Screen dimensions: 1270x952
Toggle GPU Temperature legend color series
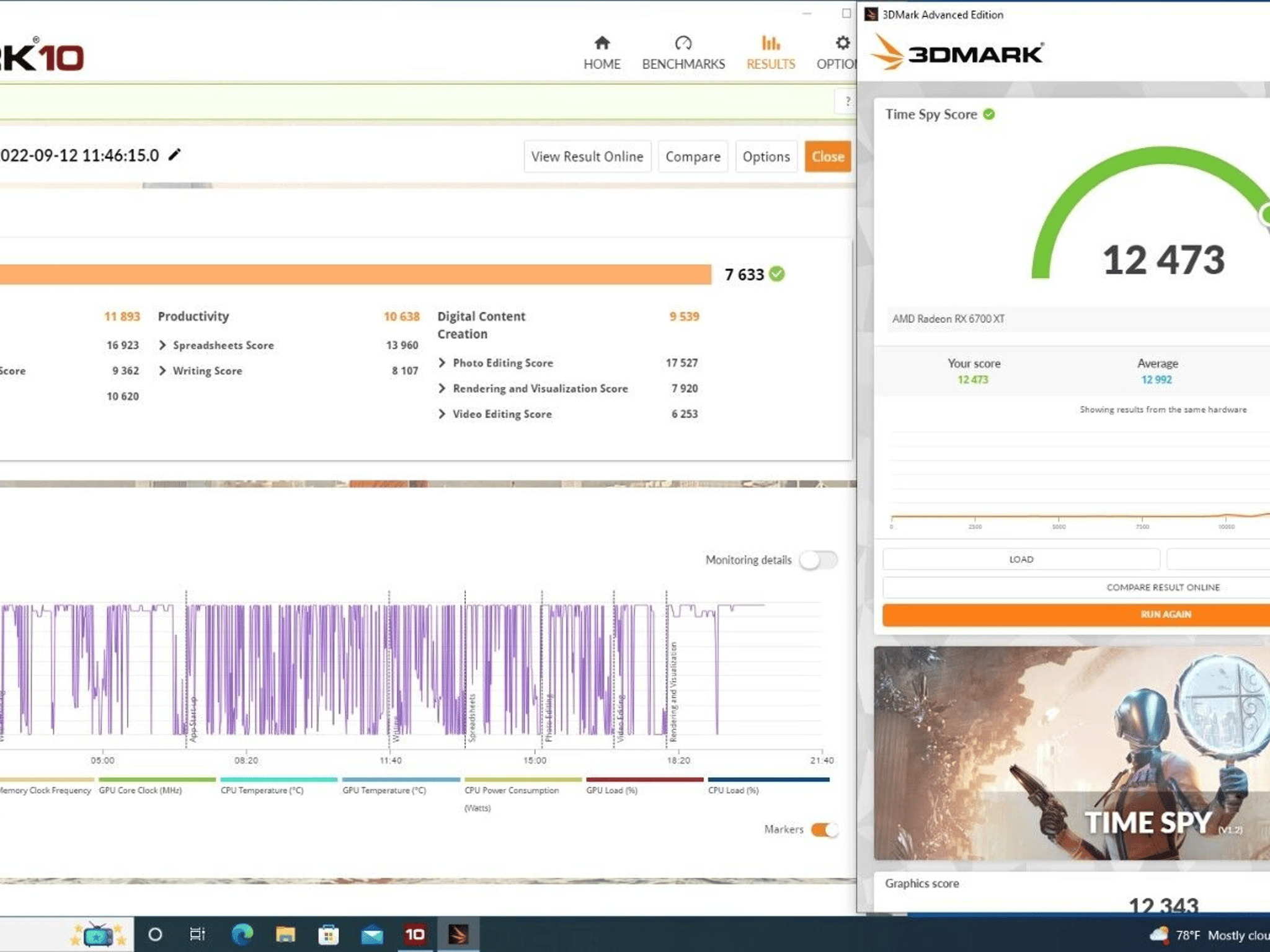tap(401, 780)
